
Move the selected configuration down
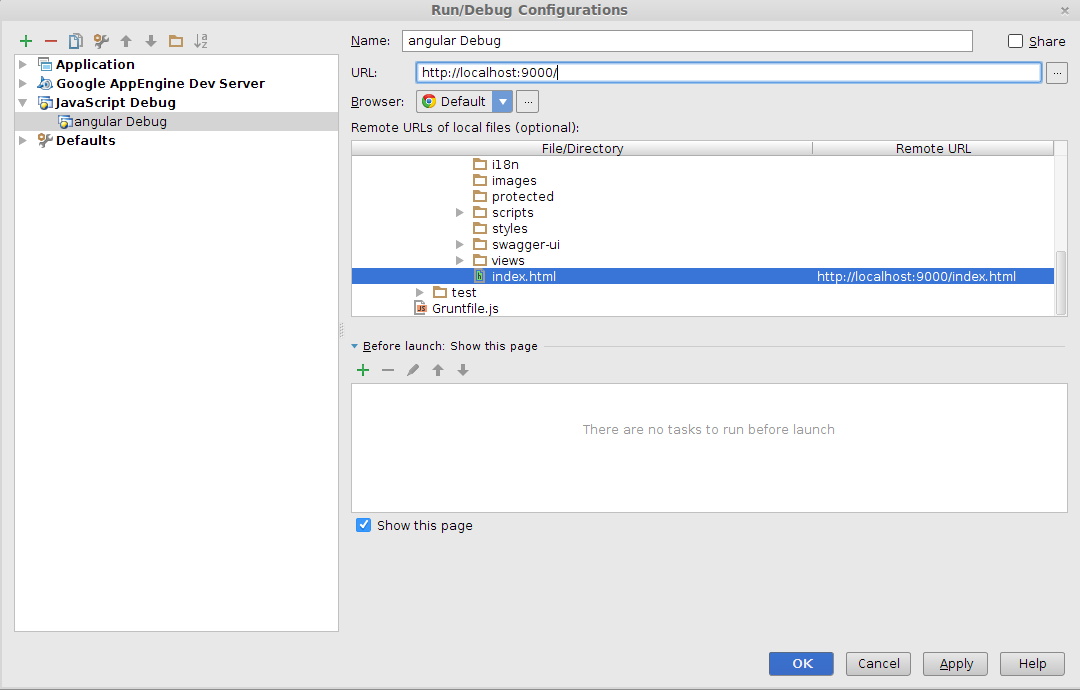click(x=150, y=41)
